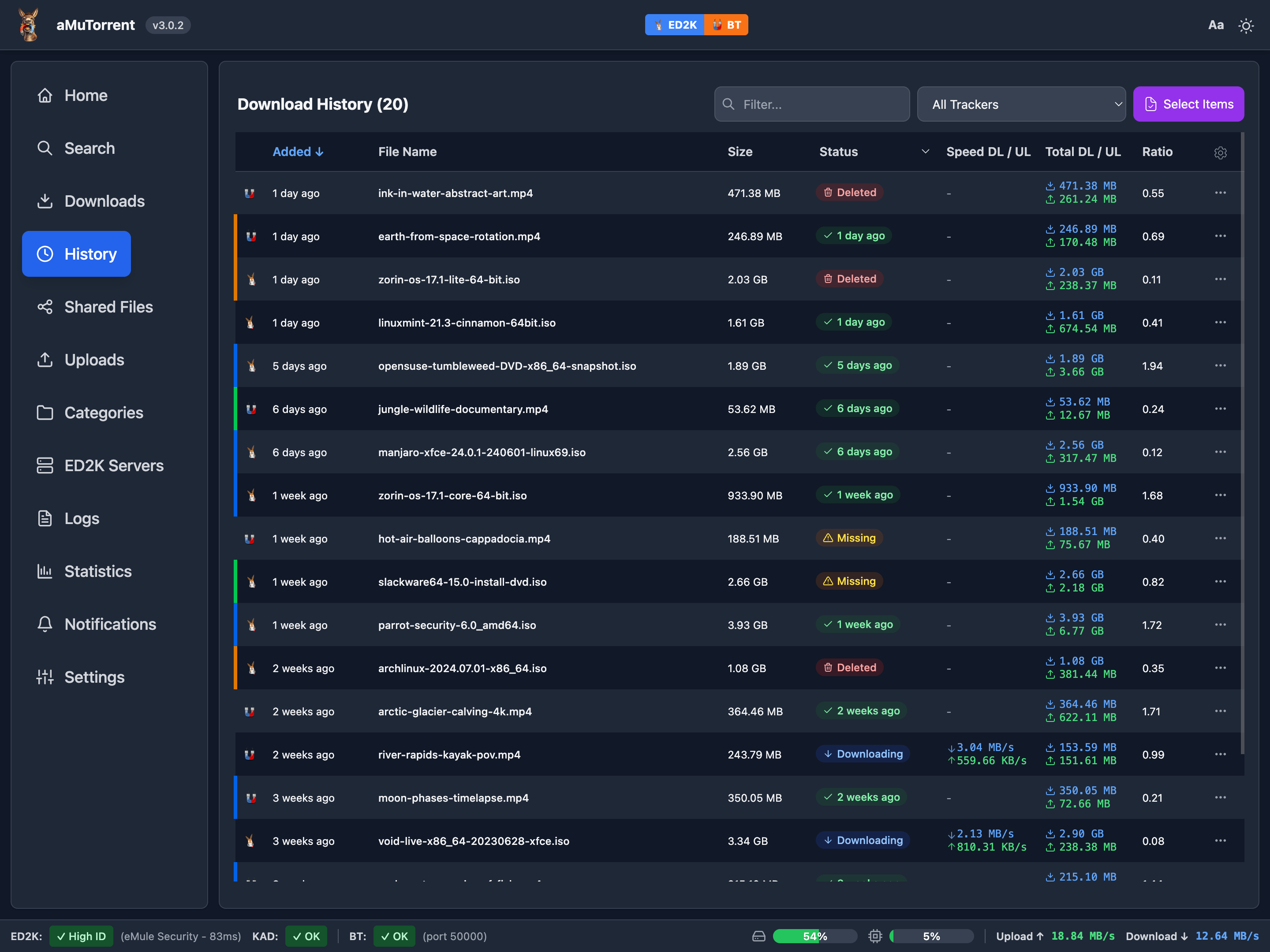1270x952 pixels.
Task: Expand the Status column filter chevron
Action: [925, 152]
